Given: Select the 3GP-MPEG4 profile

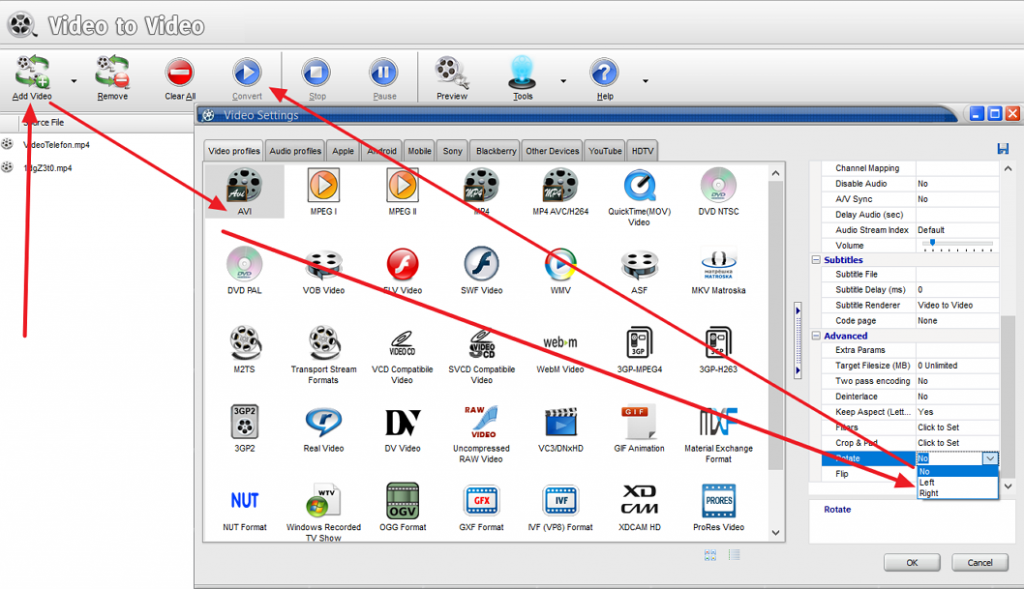Looking at the screenshot, I should [639, 349].
